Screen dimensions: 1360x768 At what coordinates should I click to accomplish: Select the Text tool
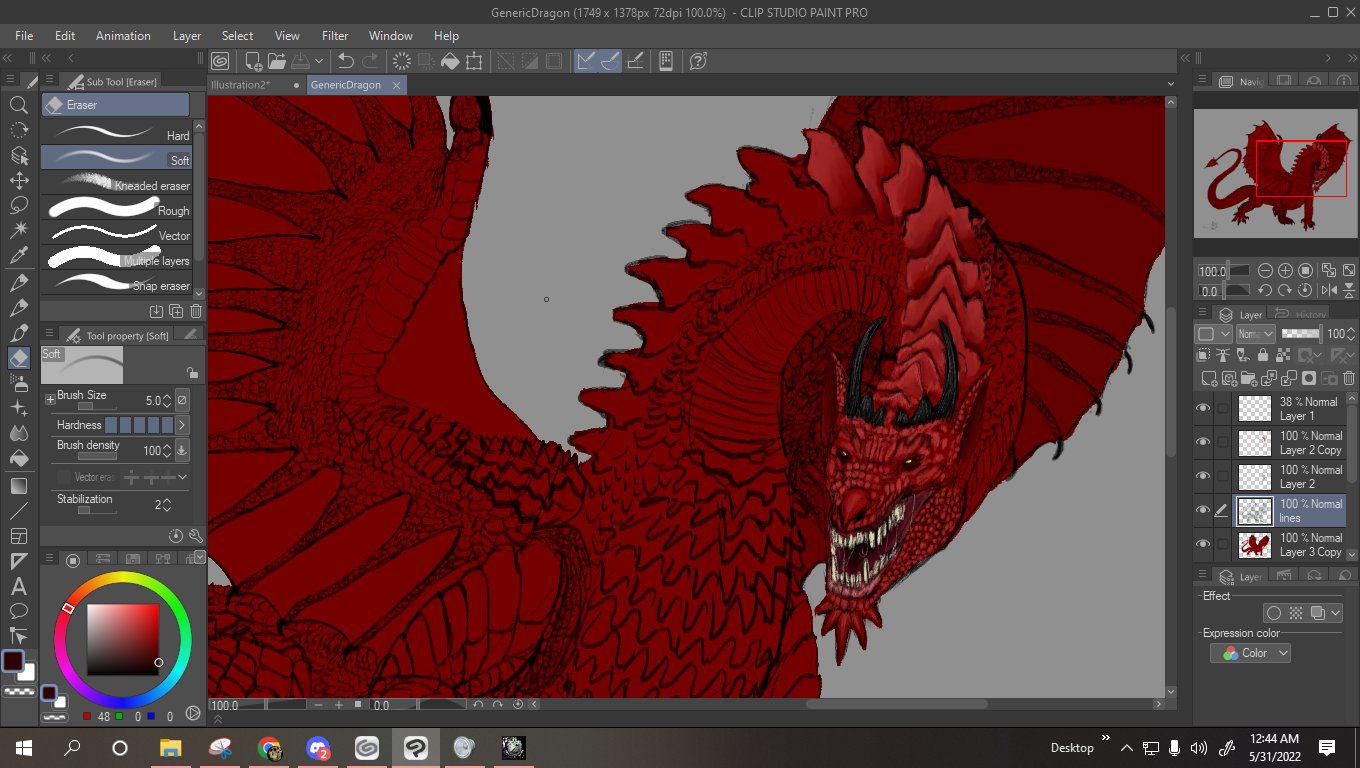click(x=18, y=587)
